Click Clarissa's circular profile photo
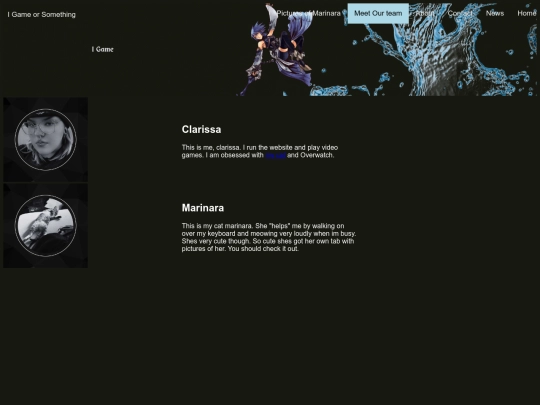The width and height of the screenshot is (540, 405). 45,139
